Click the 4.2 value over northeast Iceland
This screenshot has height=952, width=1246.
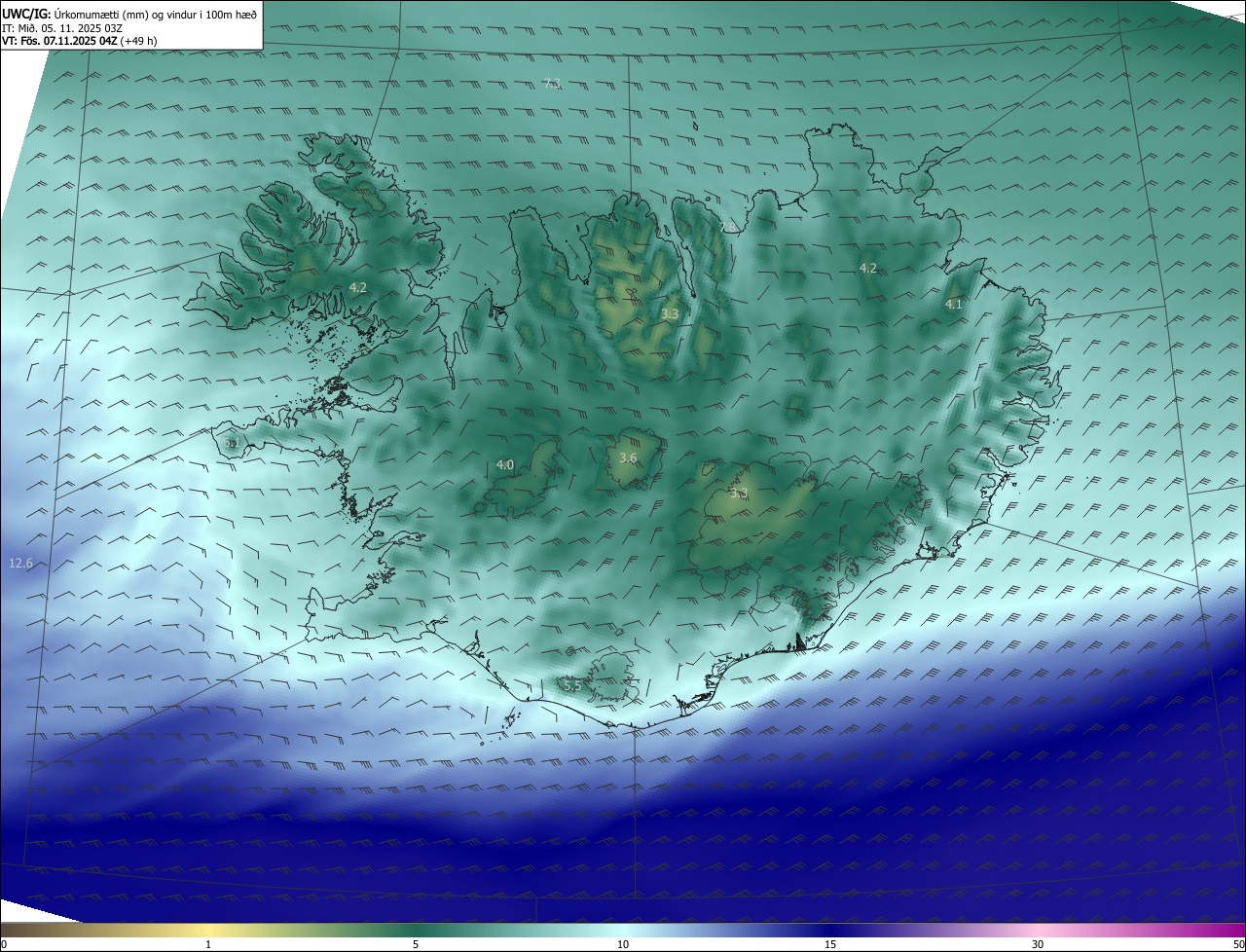point(867,268)
